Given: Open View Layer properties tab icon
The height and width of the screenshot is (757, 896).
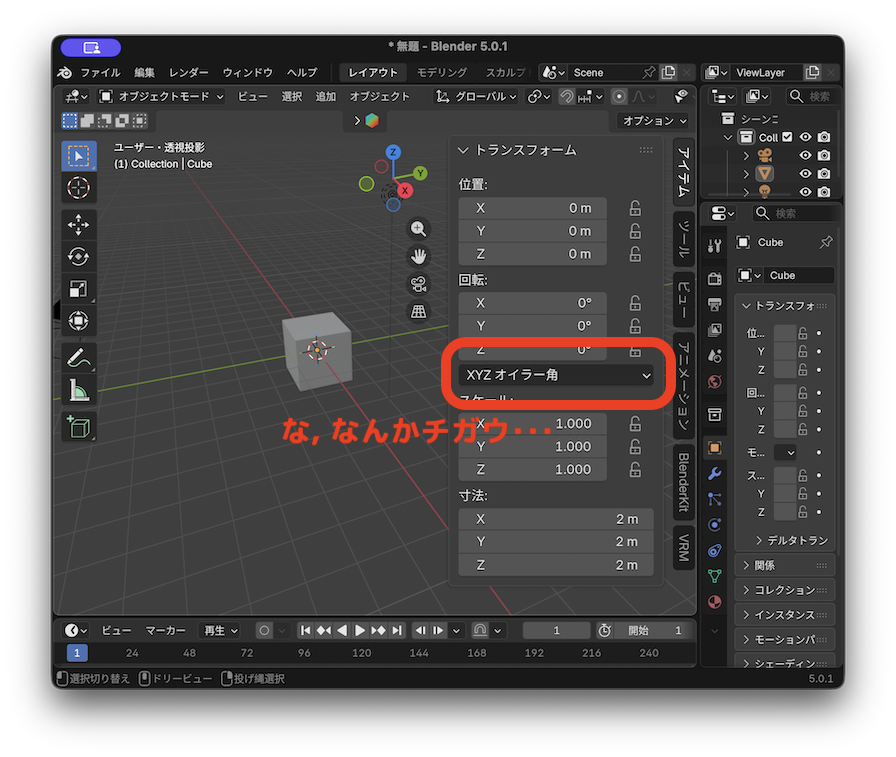Looking at the screenshot, I should point(714,330).
